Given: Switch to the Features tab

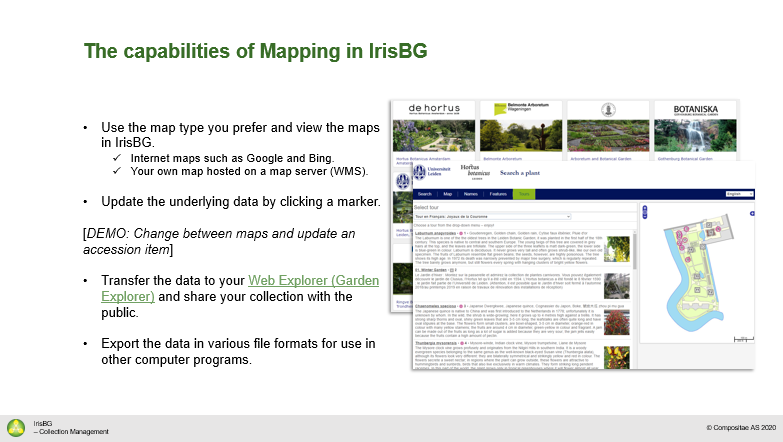Looking at the screenshot, I should pos(498,194).
